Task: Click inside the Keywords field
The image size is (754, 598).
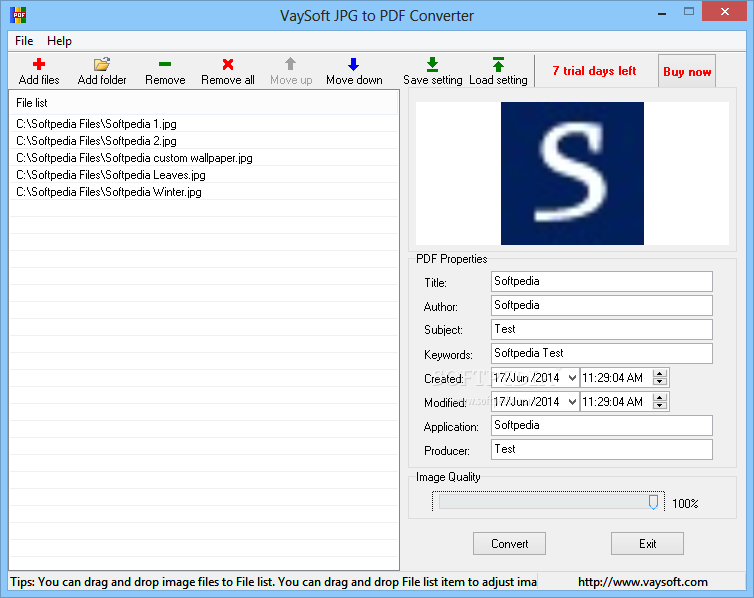Action: pos(602,353)
